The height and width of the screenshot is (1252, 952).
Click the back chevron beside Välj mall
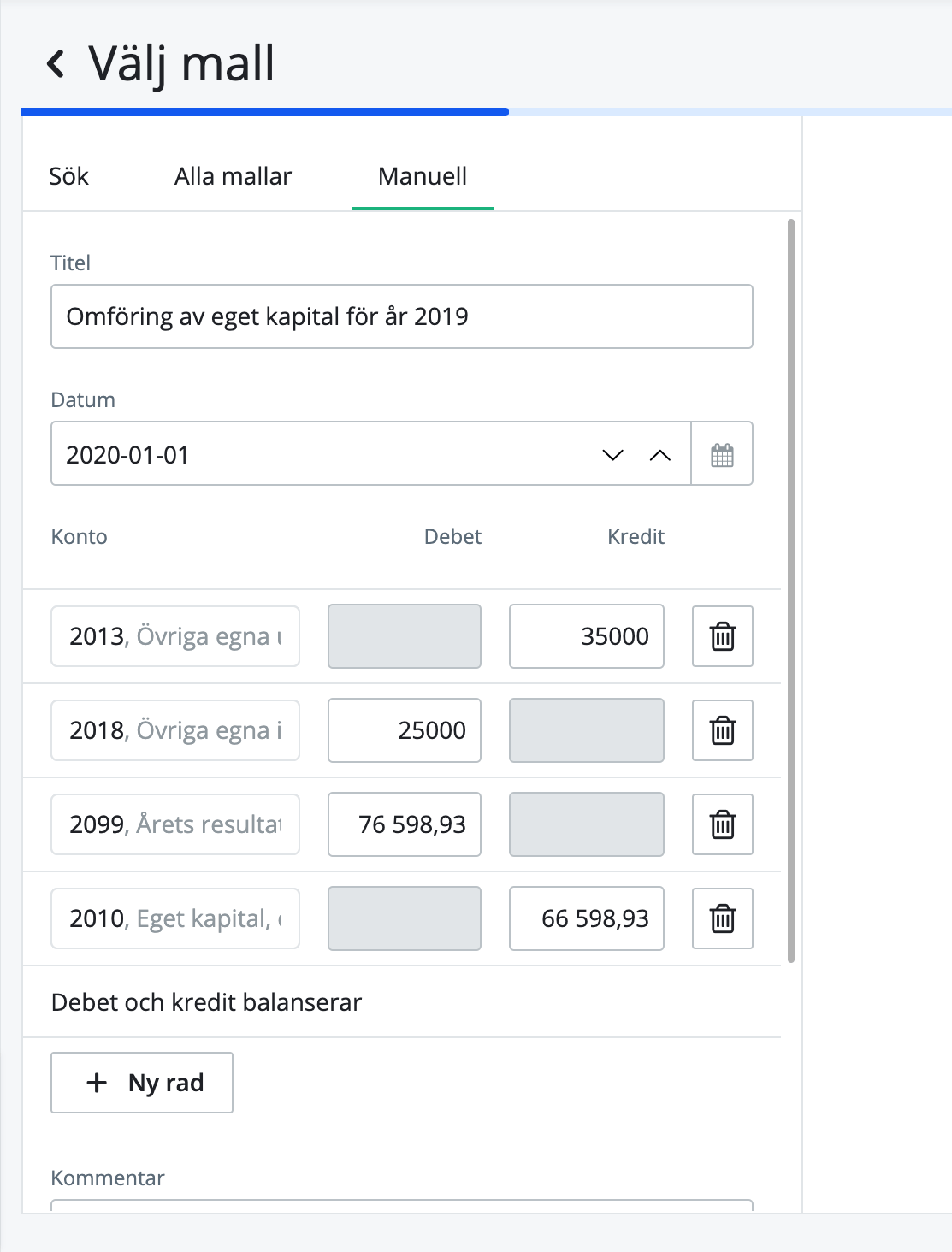(x=56, y=63)
